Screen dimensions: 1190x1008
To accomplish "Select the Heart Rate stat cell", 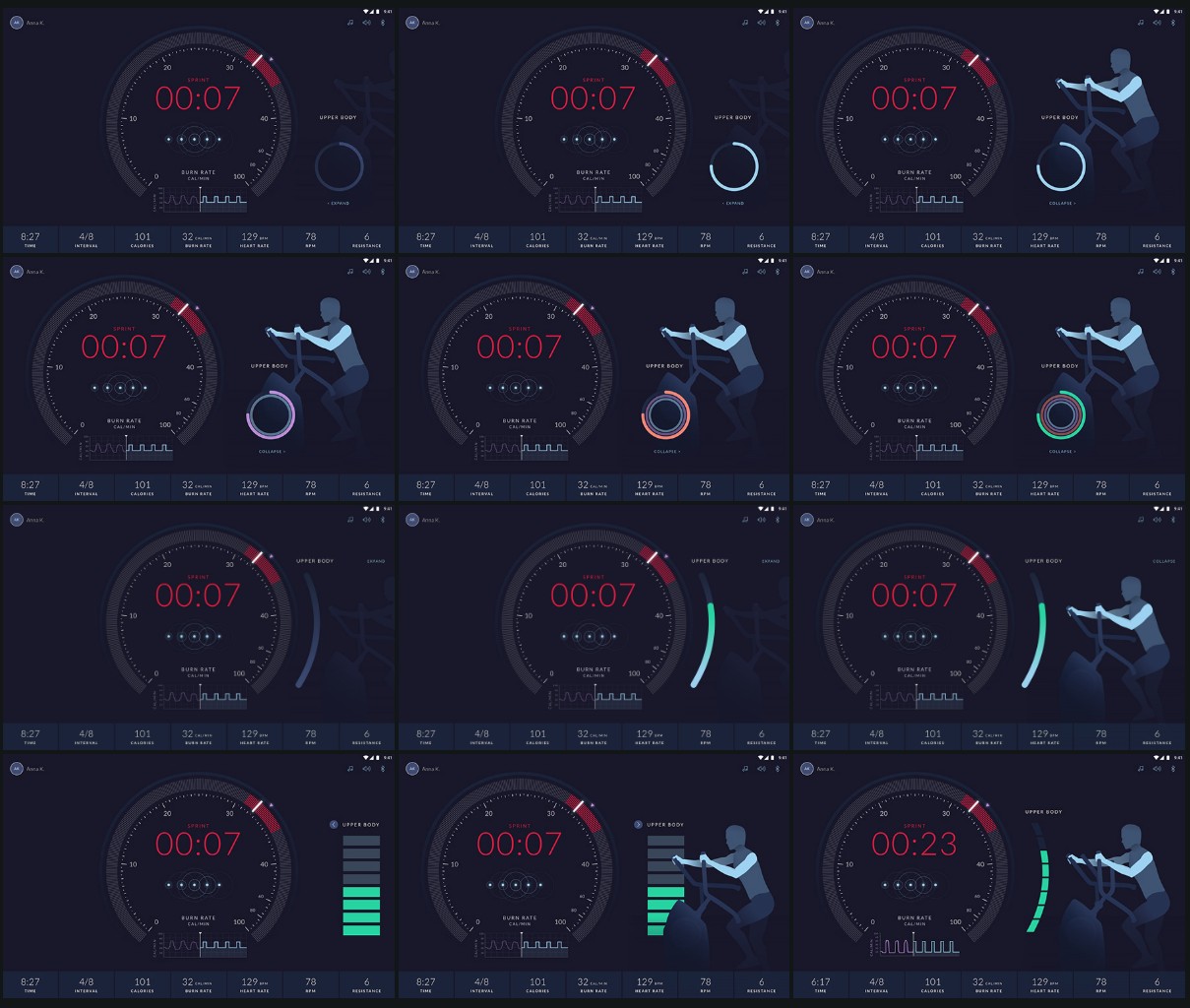I will point(255,238).
